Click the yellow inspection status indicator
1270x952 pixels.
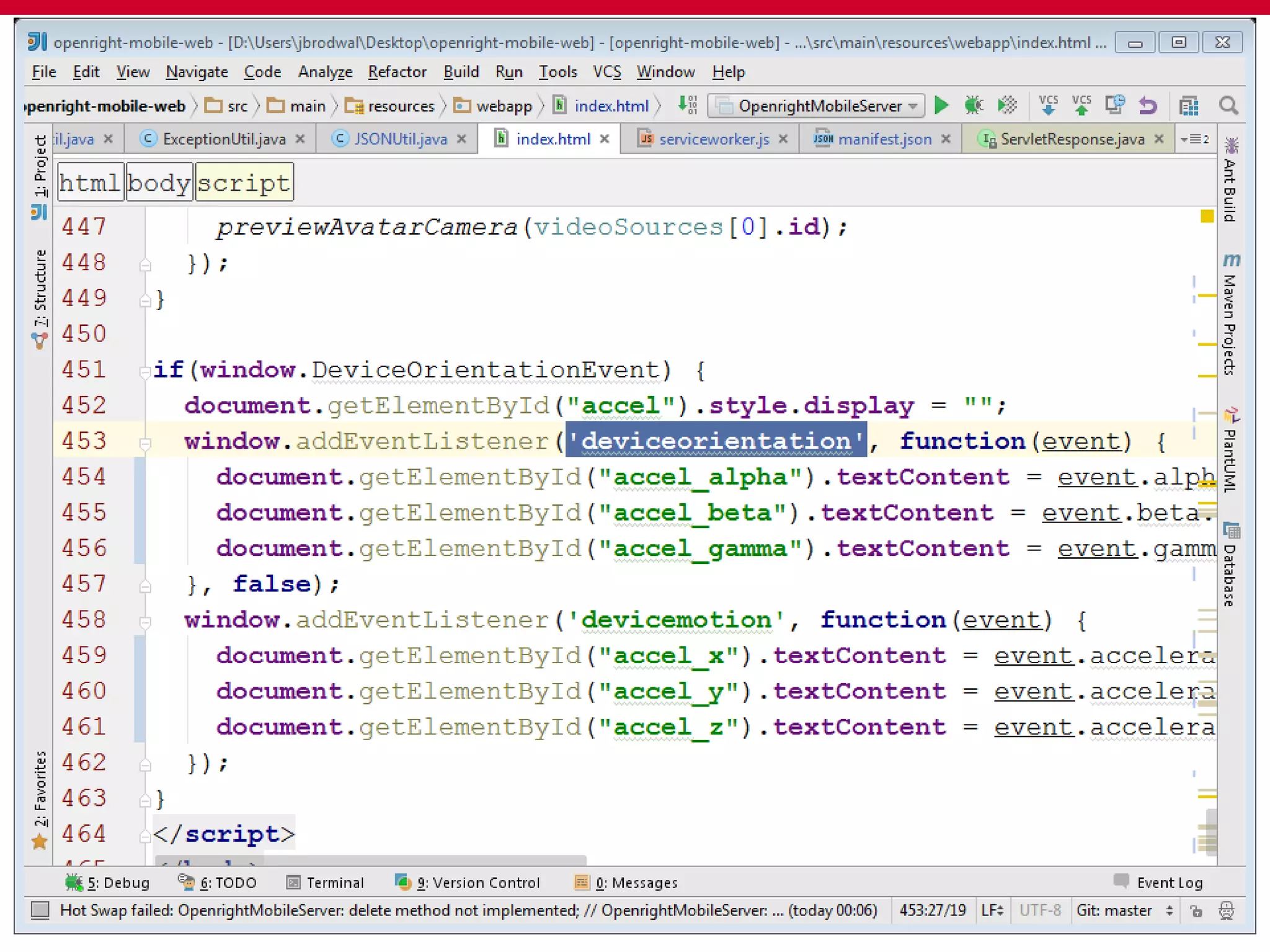1206,216
